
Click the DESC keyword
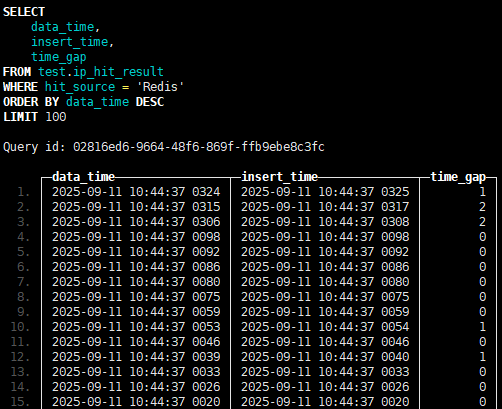click(150, 102)
